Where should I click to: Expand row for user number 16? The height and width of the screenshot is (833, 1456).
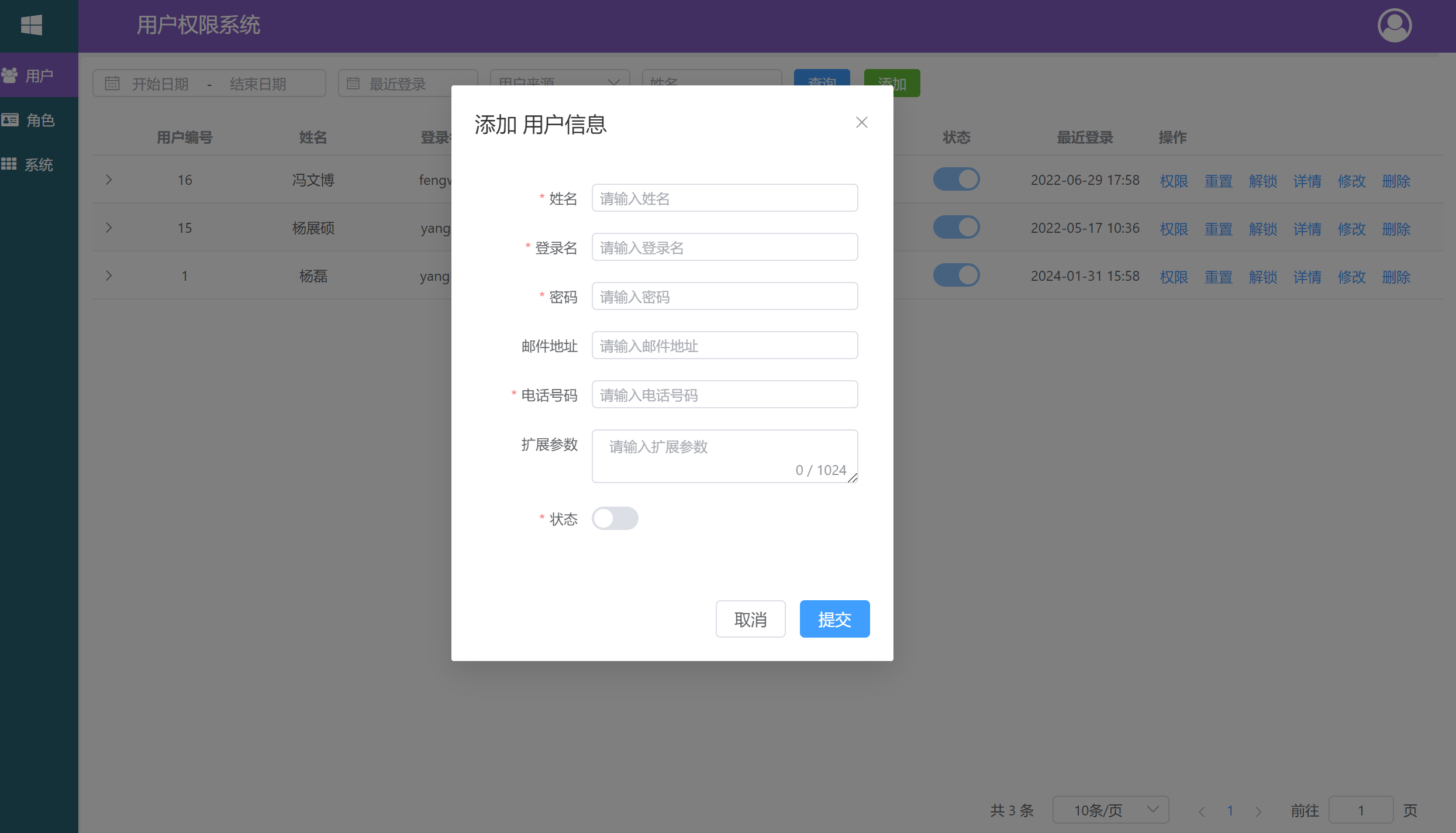tap(109, 180)
